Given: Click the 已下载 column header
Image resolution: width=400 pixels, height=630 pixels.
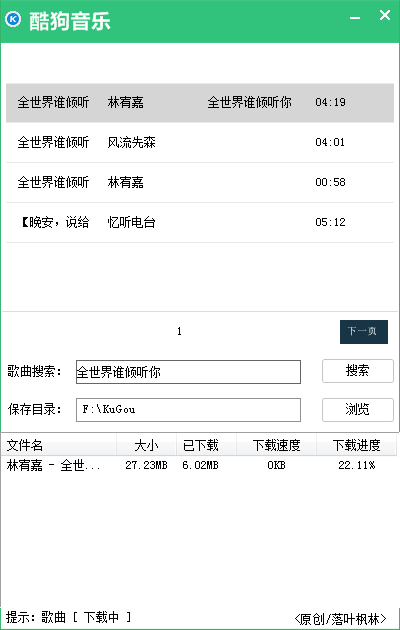Looking at the screenshot, I should (x=206, y=445).
